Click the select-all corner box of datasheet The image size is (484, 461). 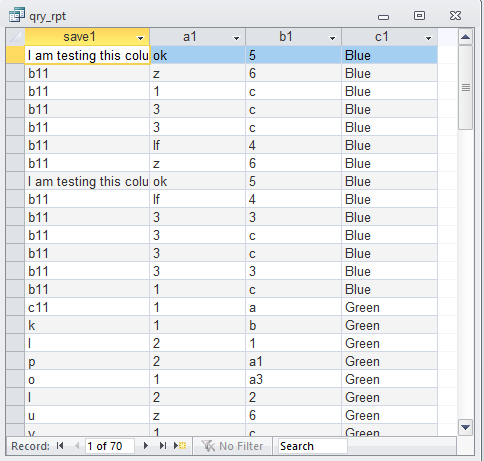click(x=15, y=37)
